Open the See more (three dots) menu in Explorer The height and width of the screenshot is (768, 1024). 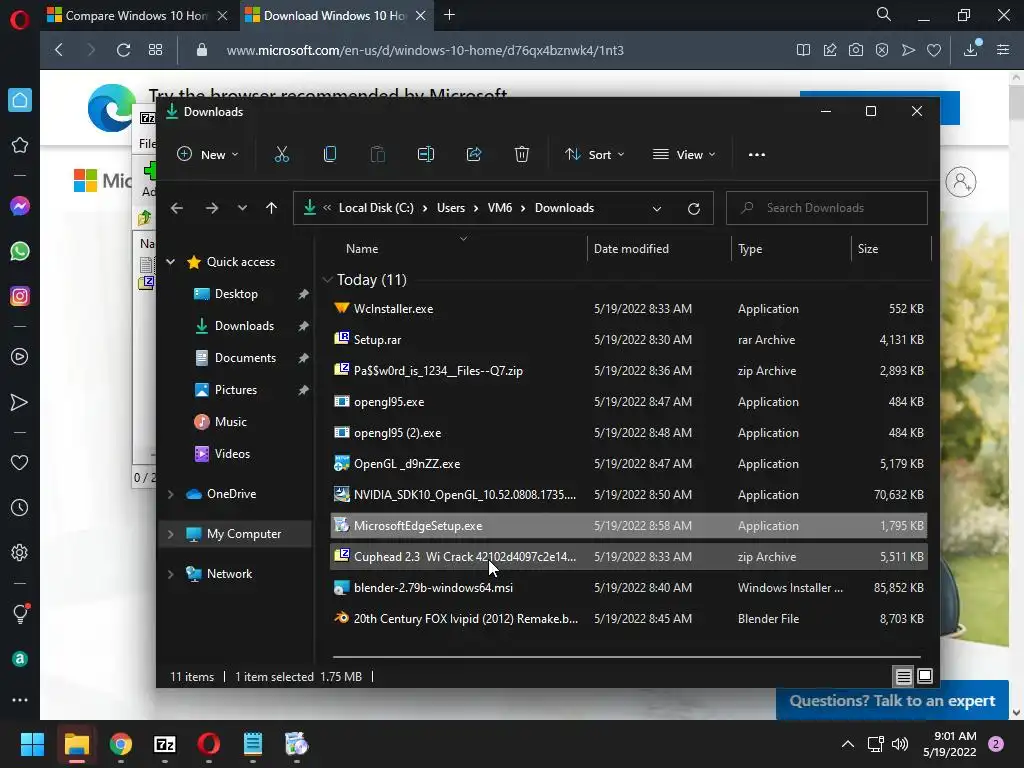point(756,155)
